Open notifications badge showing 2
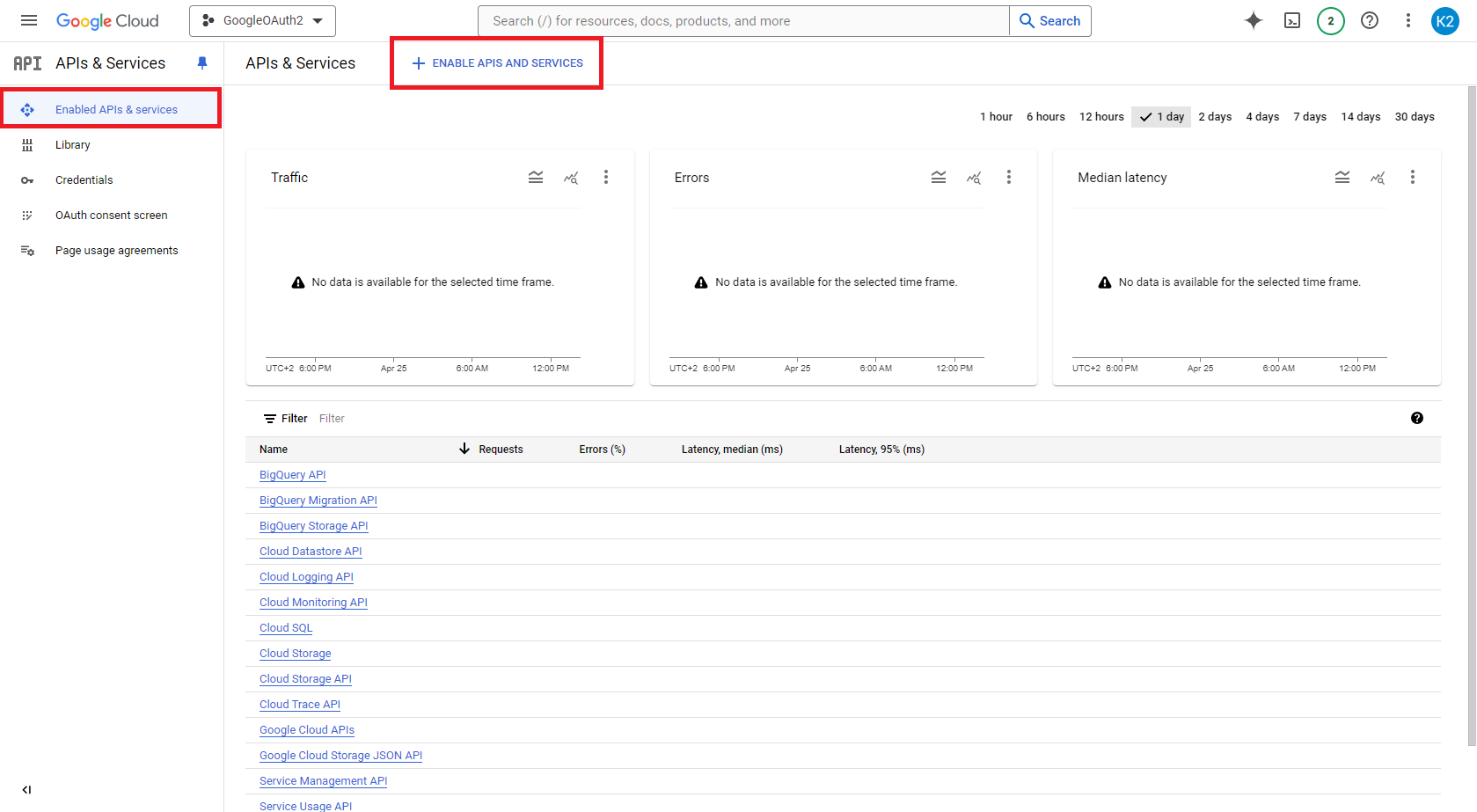Image resolution: width=1477 pixels, height=812 pixels. coord(1330,21)
